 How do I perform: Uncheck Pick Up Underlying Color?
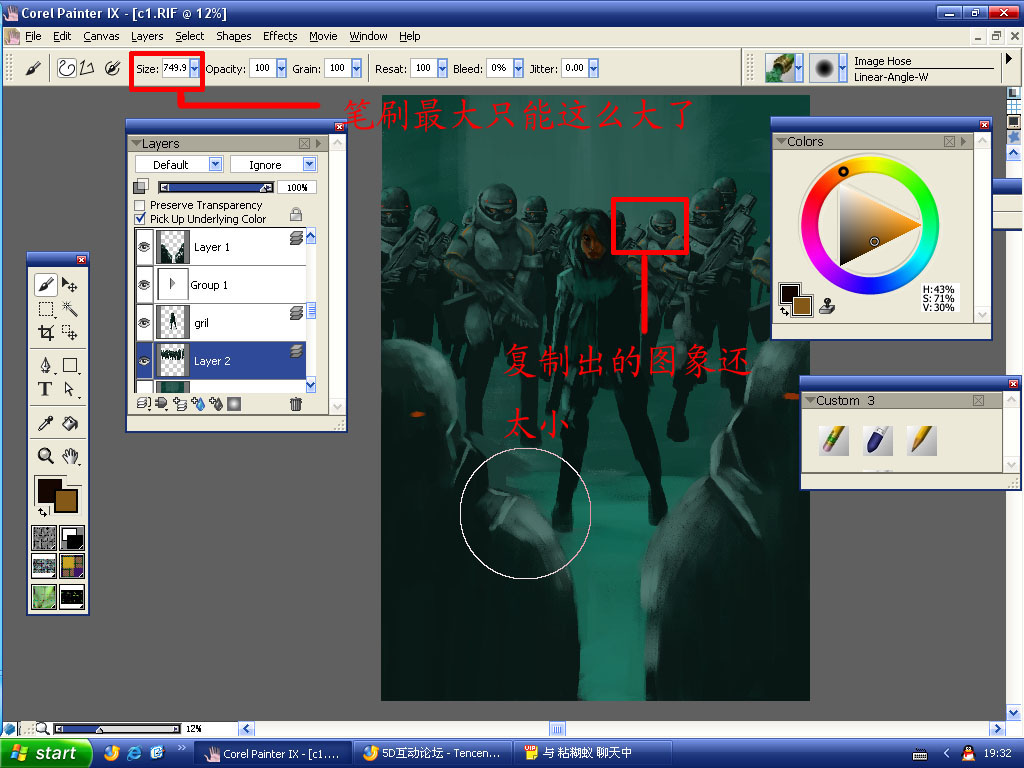(140, 219)
